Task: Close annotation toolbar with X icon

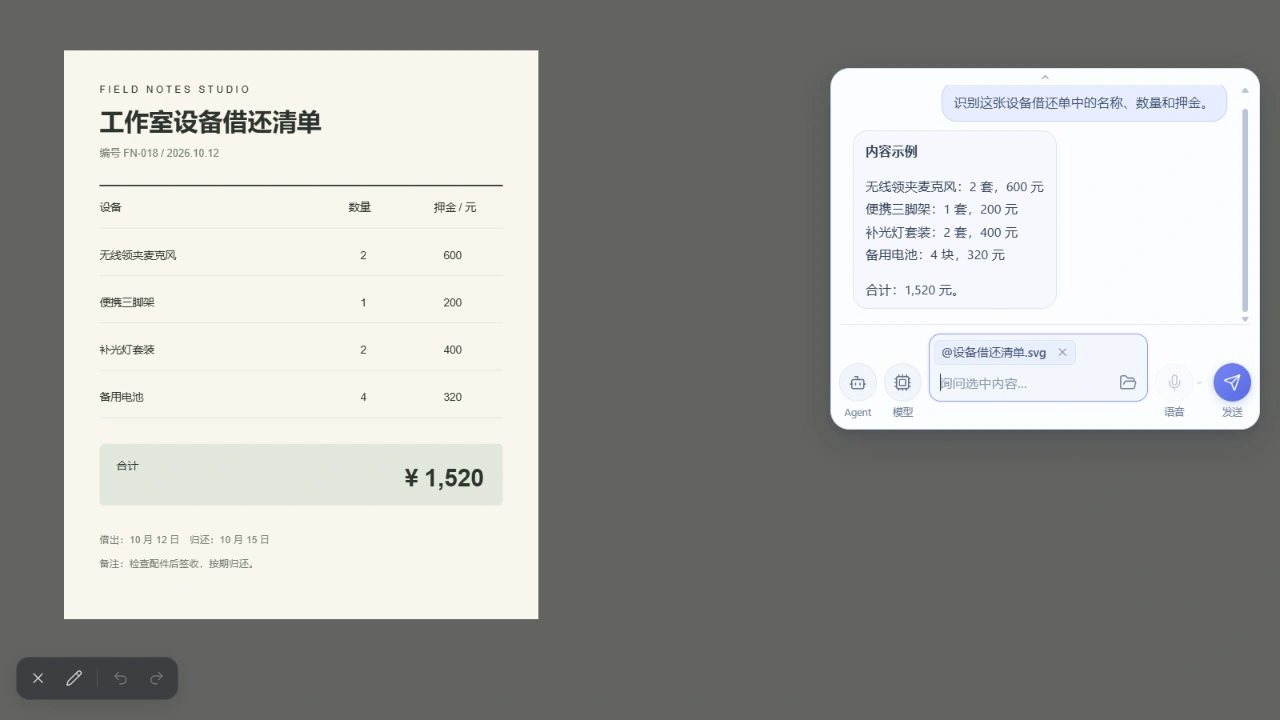Action: [38, 678]
